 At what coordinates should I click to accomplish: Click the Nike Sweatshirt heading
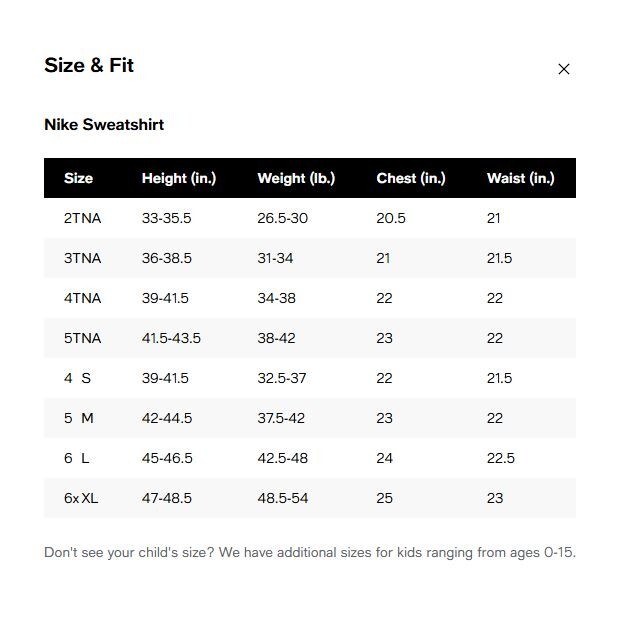coord(104,125)
